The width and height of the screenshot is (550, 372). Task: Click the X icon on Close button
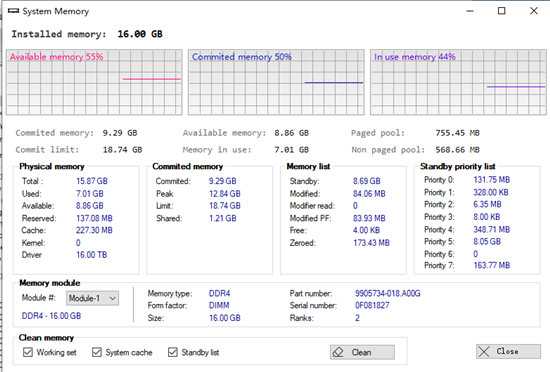coord(484,352)
